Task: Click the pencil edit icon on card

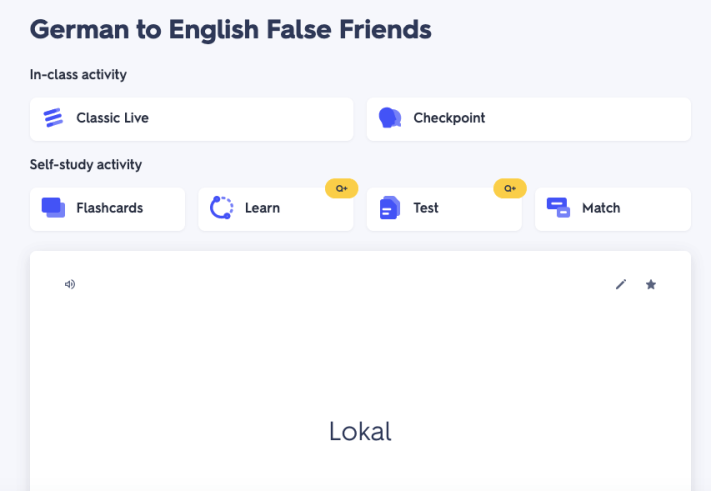Action: coord(621,284)
